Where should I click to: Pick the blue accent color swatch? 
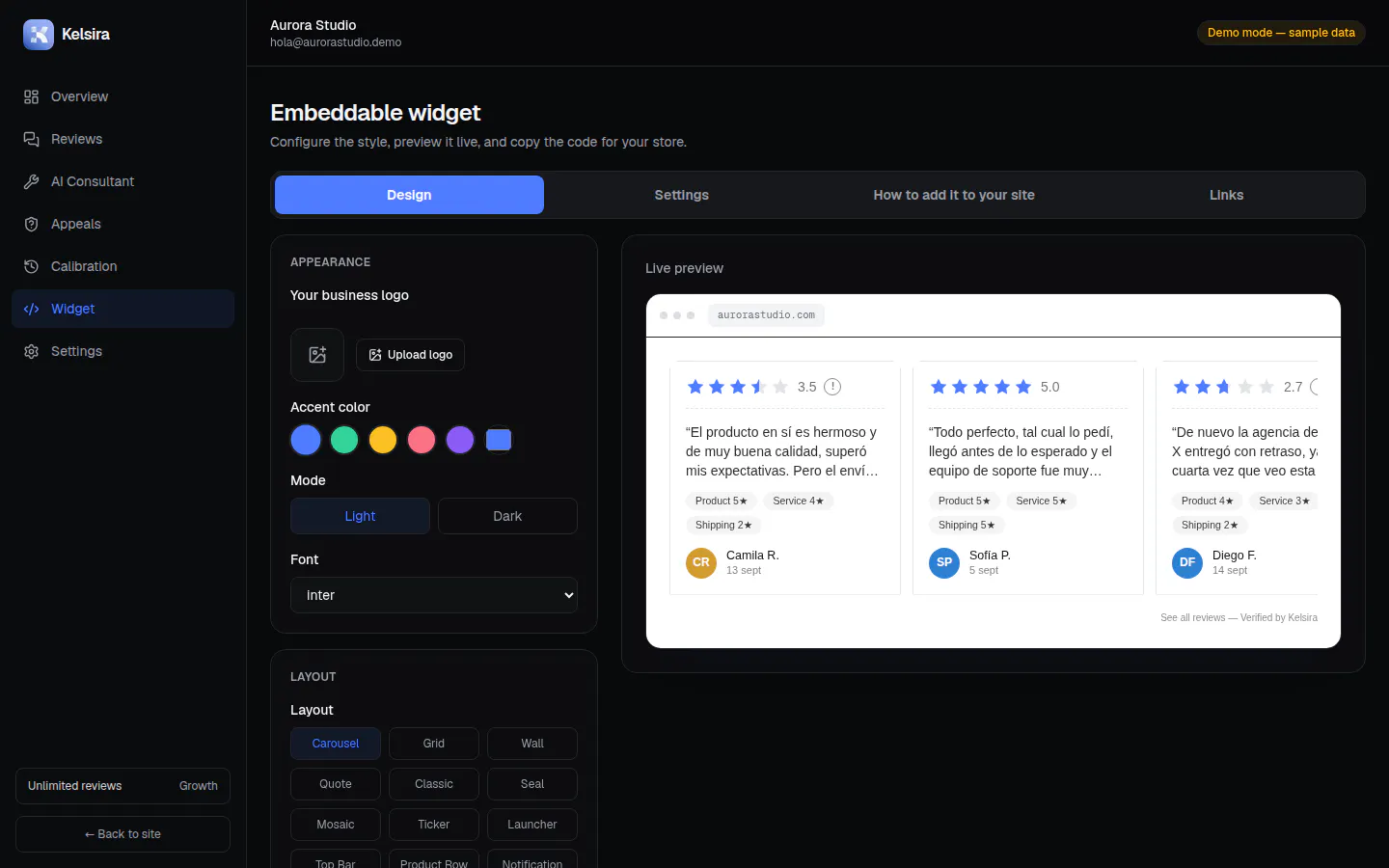pos(306,440)
